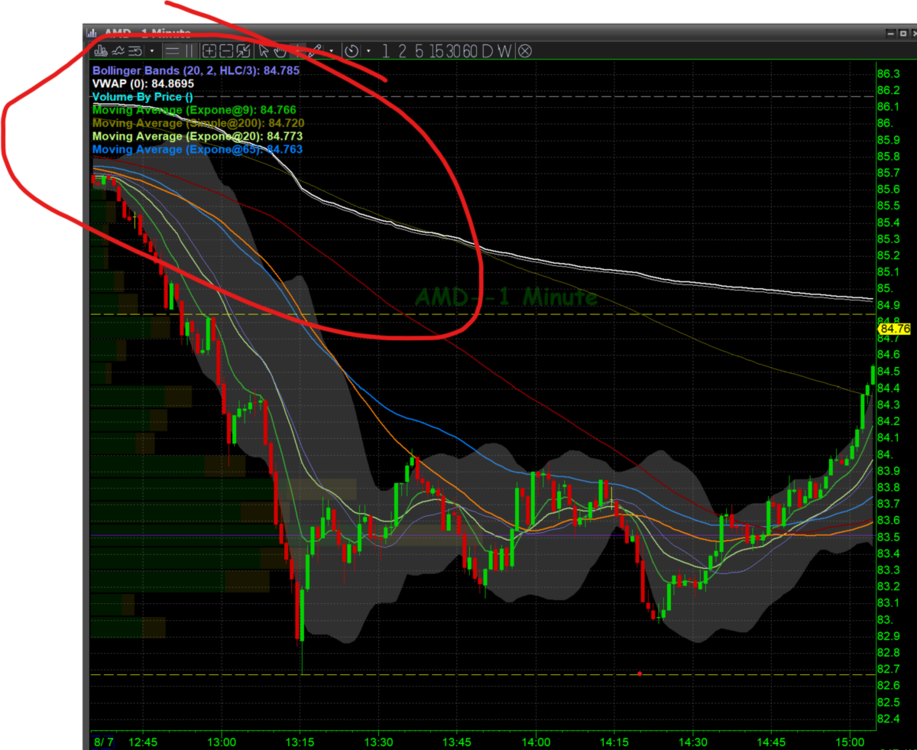Image resolution: width=917 pixels, height=750 pixels.
Task: Click the zoom out minus icon
Action: tap(227, 50)
